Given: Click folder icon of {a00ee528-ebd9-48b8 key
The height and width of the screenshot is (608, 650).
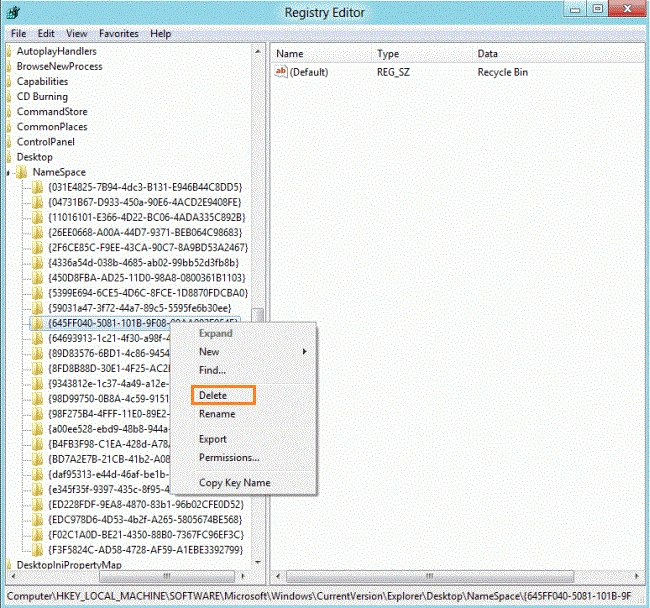Looking at the screenshot, I should coord(37,429).
